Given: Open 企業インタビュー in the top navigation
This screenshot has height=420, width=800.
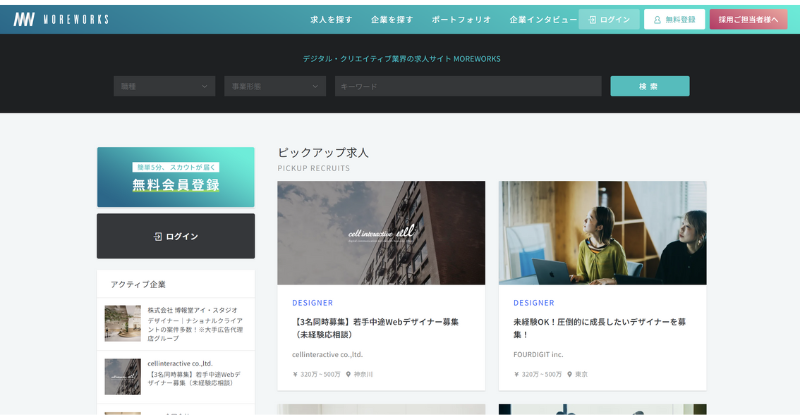Looking at the screenshot, I should tap(543, 19).
